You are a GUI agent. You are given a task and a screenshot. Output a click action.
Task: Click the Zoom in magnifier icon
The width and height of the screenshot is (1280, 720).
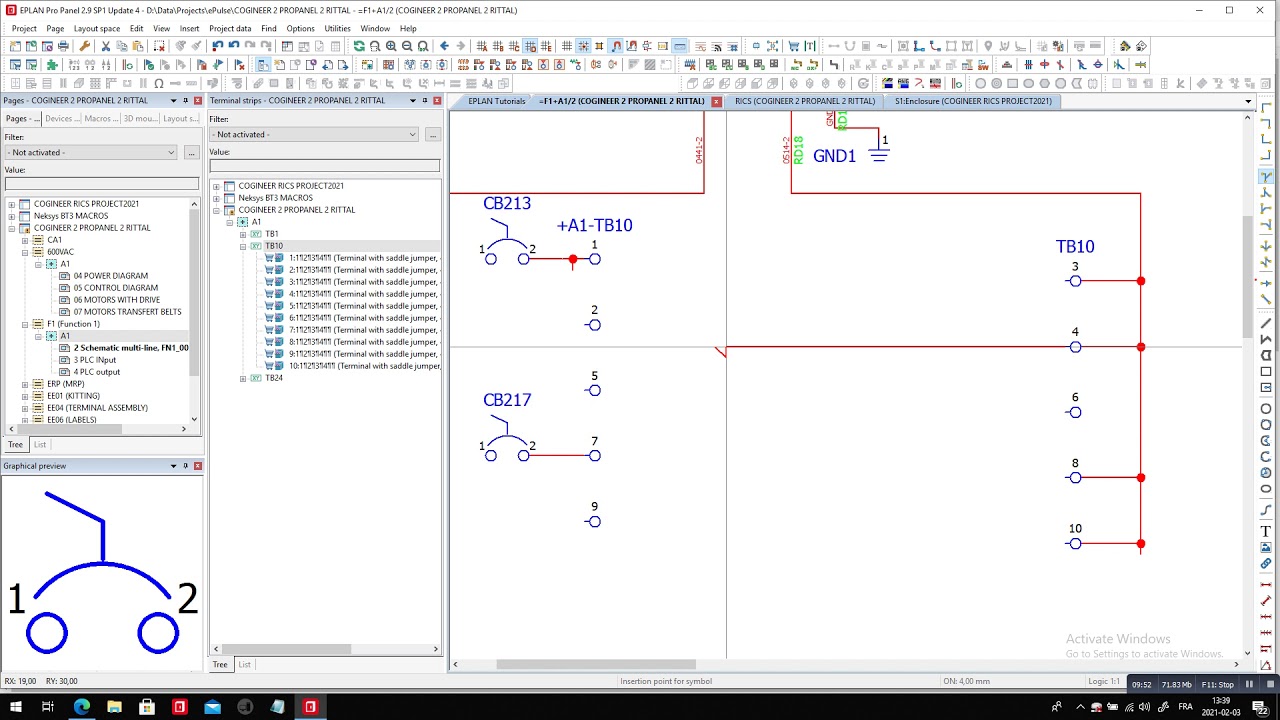pyautogui.click(x=391, y=46)
